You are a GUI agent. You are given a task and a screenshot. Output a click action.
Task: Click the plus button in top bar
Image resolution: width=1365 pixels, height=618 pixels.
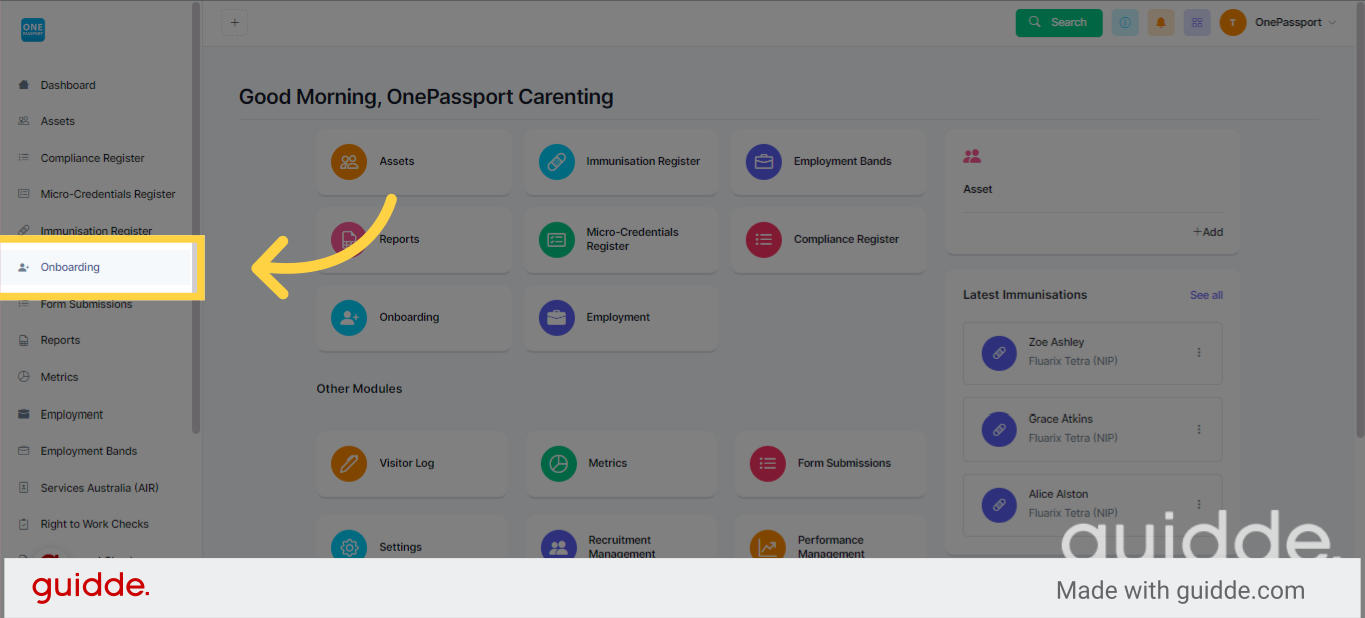pyautogui.click(x=235, y=22)
